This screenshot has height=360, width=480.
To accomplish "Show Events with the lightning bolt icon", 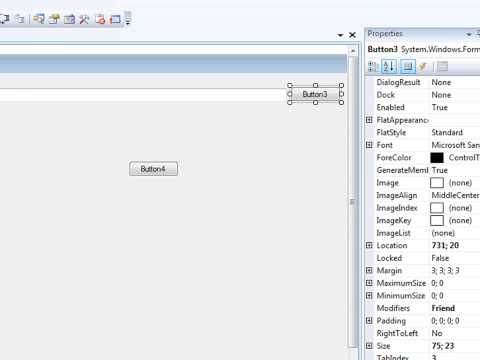I will pyautogui.click(x=423, y=67).
